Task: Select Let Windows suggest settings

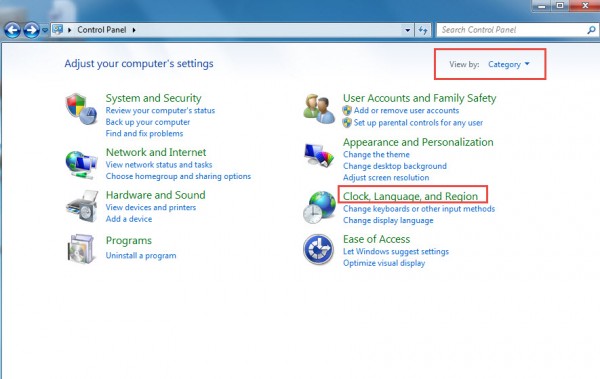Action: point(396,252)
